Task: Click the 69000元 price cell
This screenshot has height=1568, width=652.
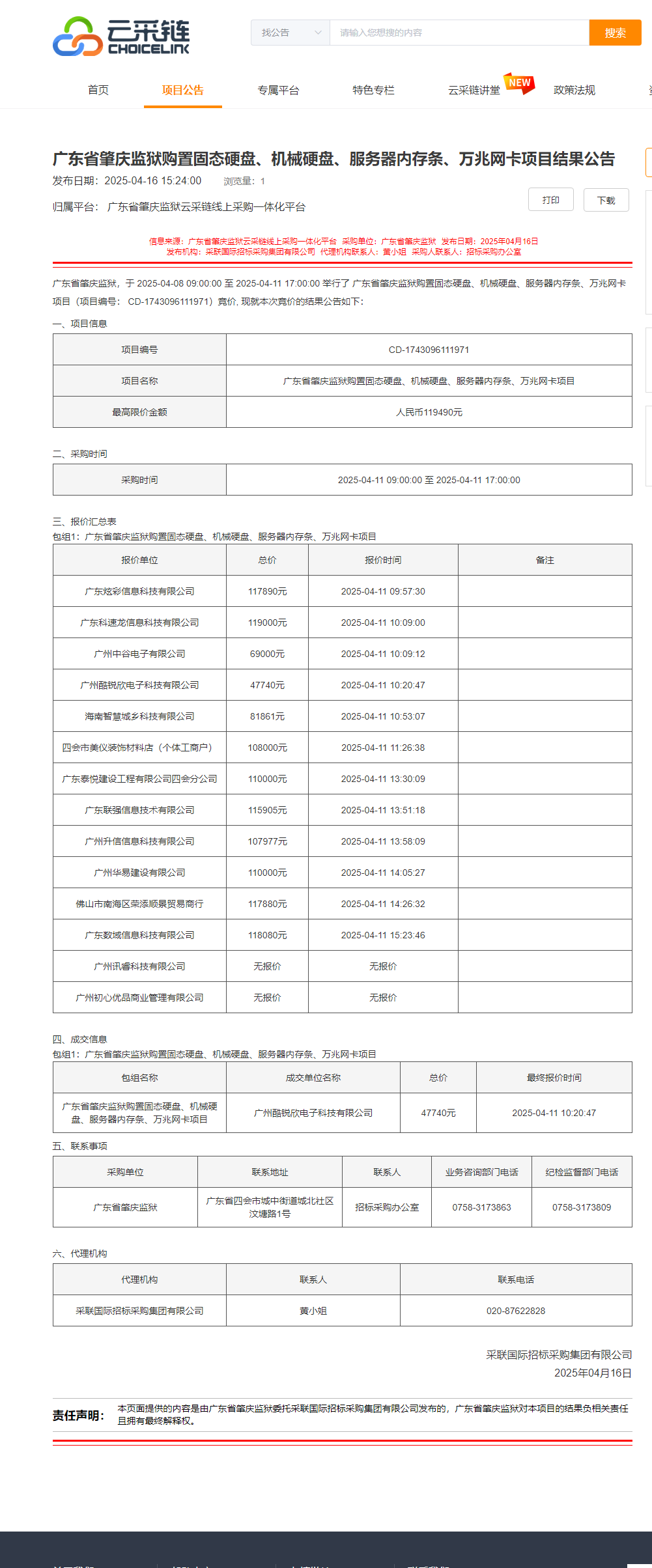Action: 267,654
